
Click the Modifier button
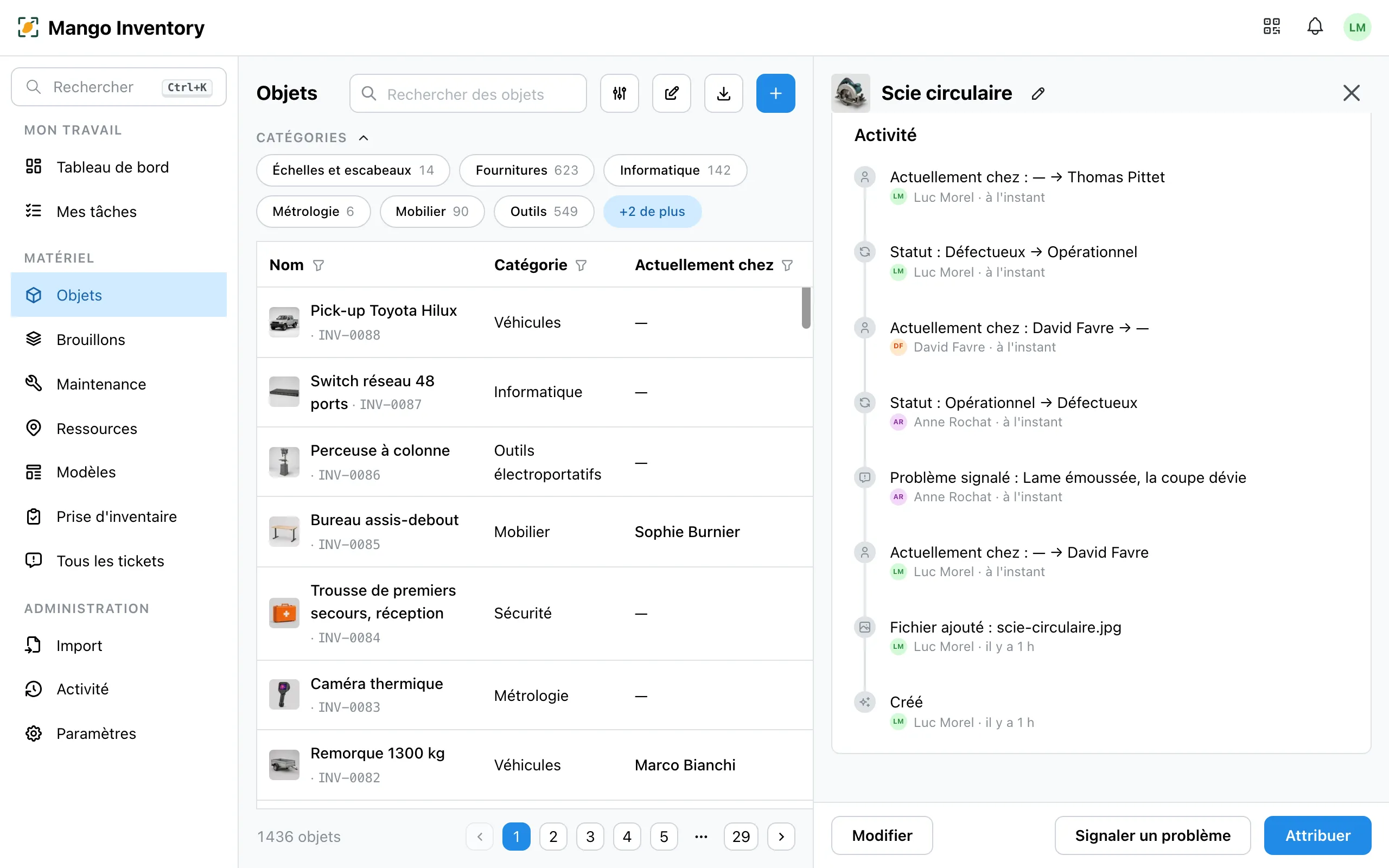tap(882, 835)
